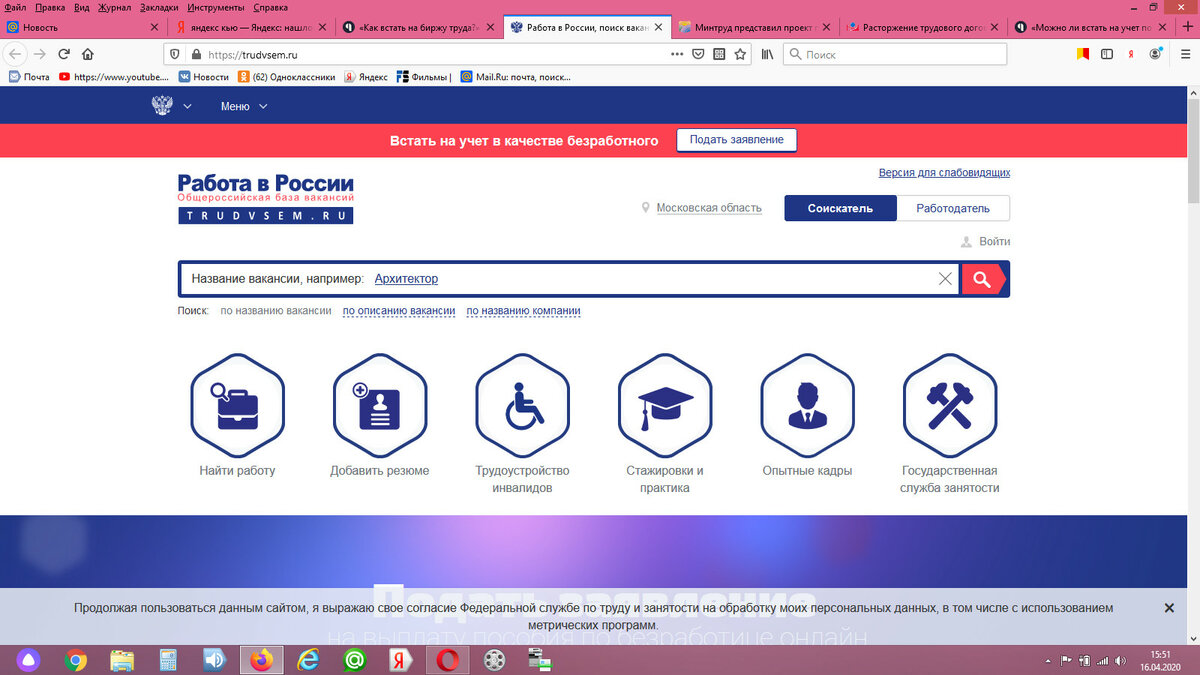Switch to Как встать на биржу труда tab
The height and width of the screenshot is (675, 1200).
click(x=417, y=27)
